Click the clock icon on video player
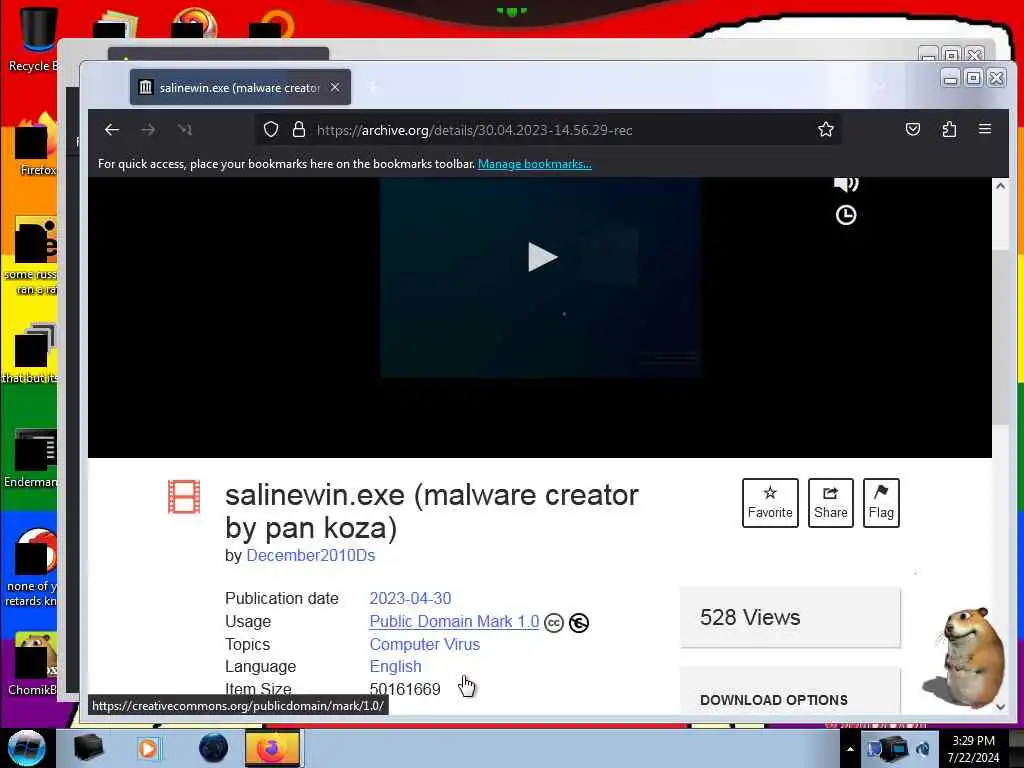 846,215
